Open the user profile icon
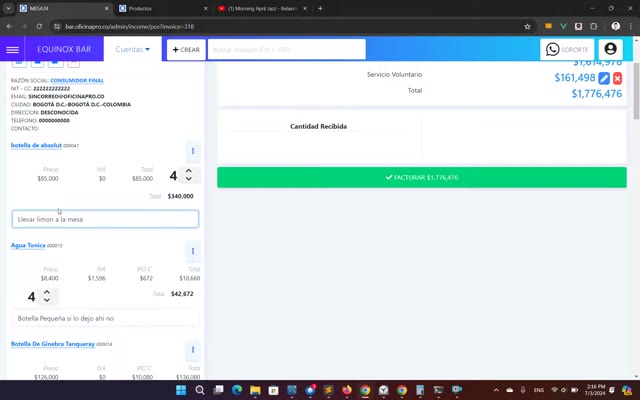This screenshot has width=640, height=400. click(610, 49)
